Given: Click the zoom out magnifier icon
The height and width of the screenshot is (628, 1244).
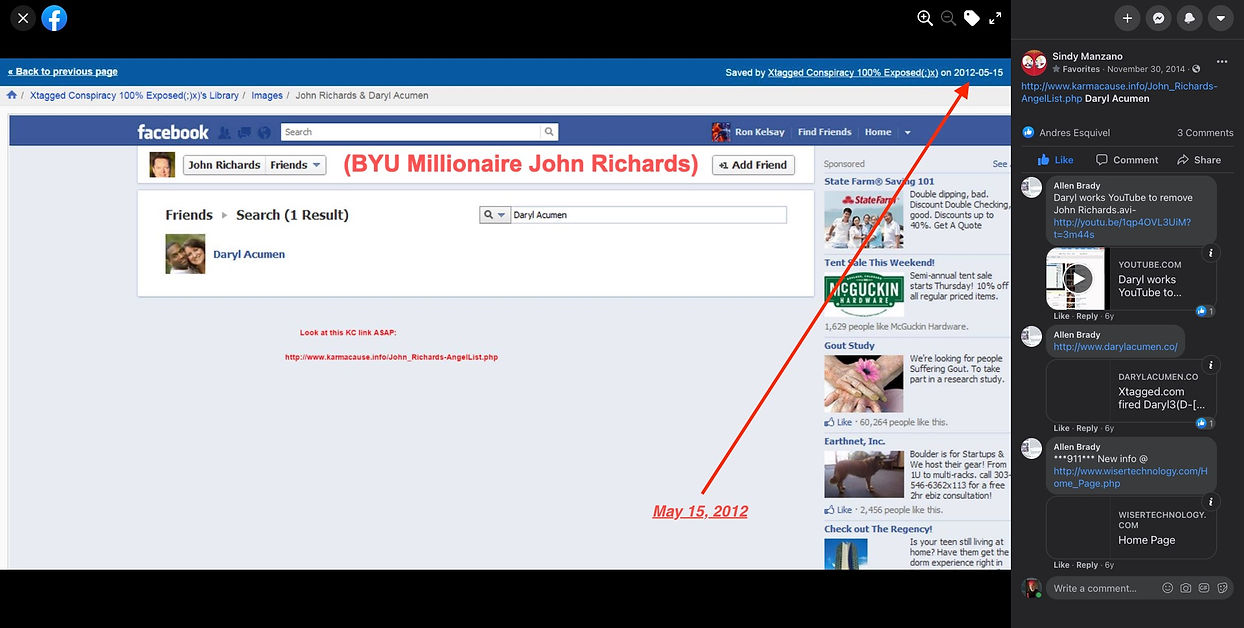Looking at the screenshot, I should [948, 18].
